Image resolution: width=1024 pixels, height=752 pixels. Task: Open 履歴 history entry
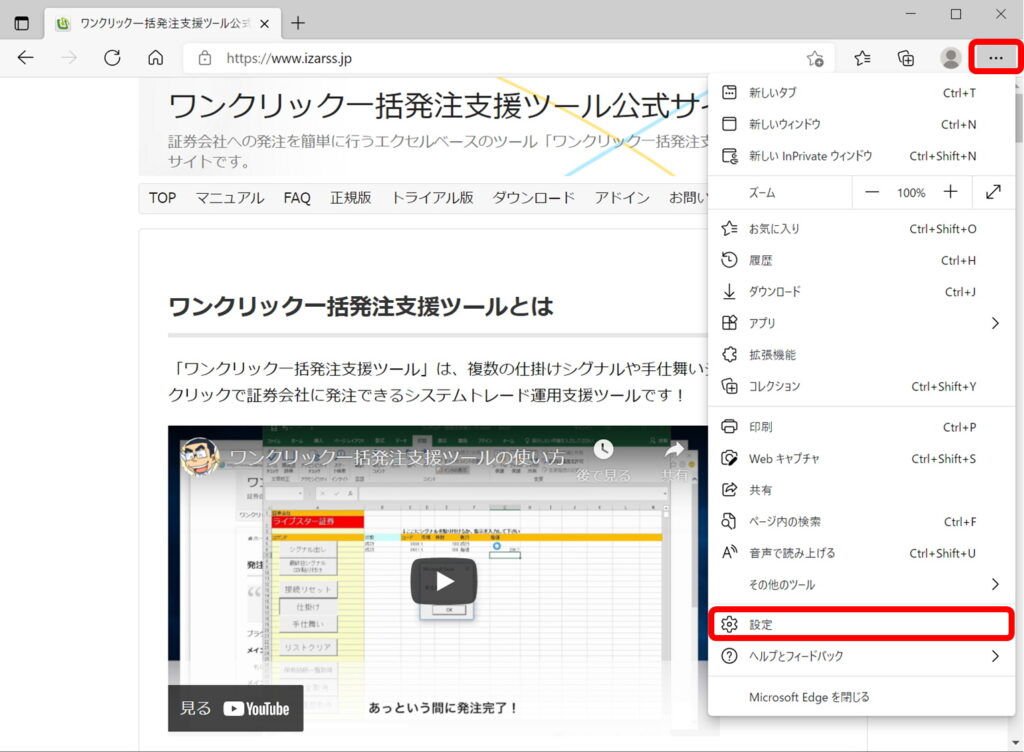(x=861, y=260)
